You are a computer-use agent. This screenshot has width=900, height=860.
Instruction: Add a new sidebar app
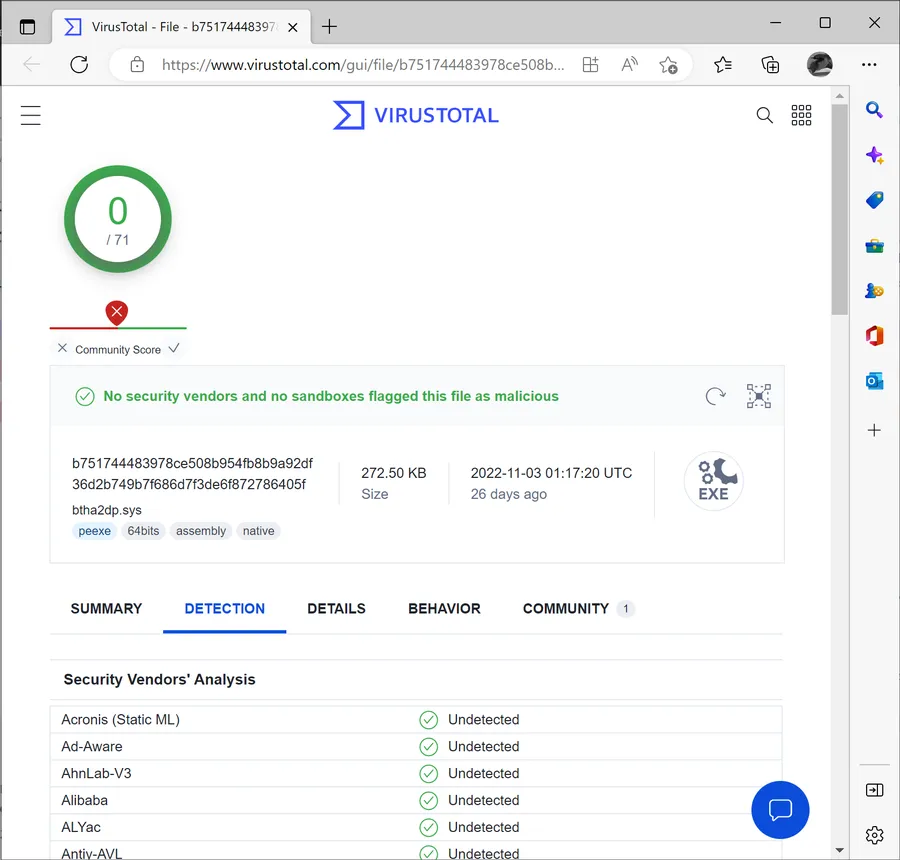(x=874, y=430)
